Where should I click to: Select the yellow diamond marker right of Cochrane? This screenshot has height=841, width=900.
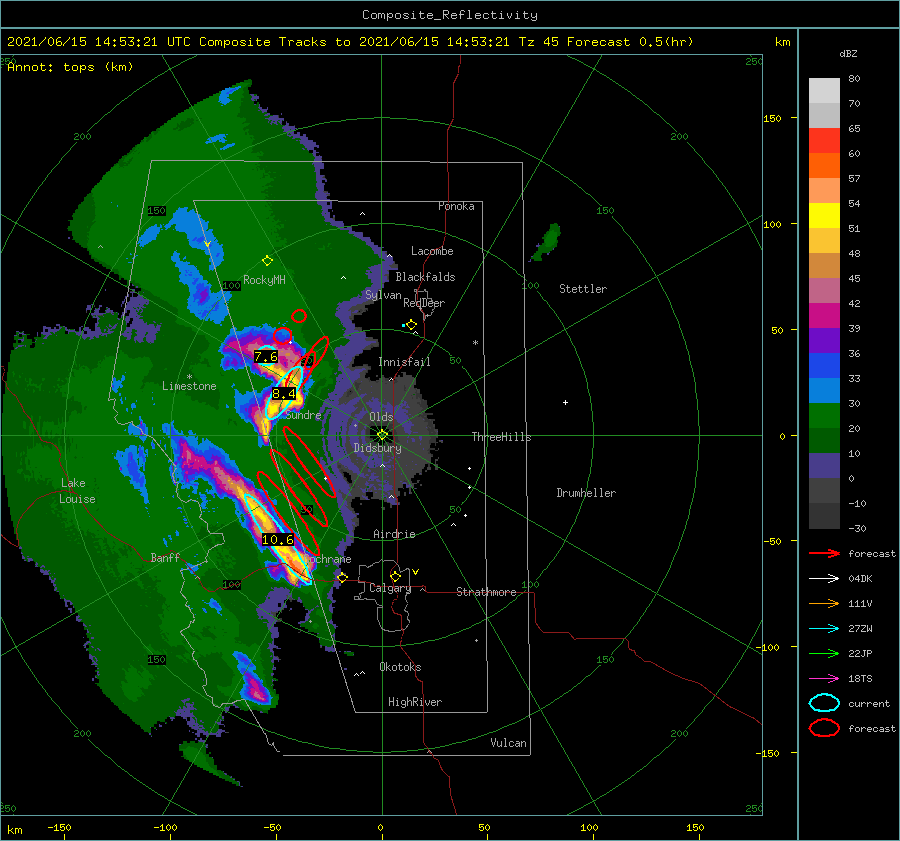[x=342, y=578]
